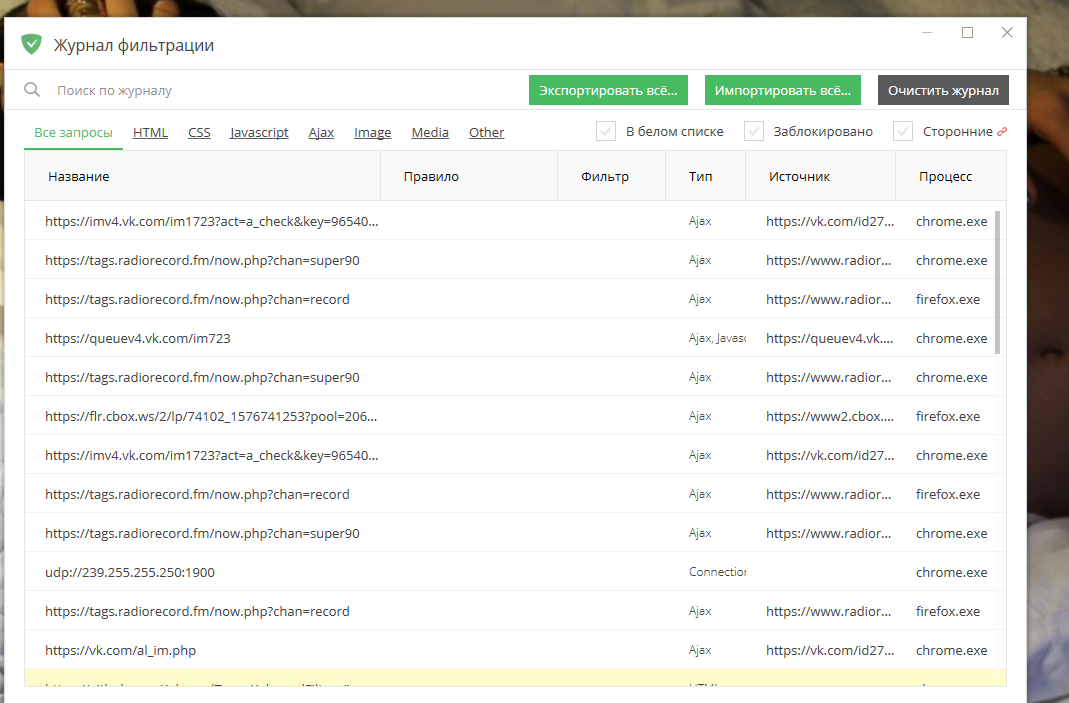Image resolution: width=1069 pixels, height=703 pixels.
Task: Click the Импортировать всё button
Action: point(783,89)
